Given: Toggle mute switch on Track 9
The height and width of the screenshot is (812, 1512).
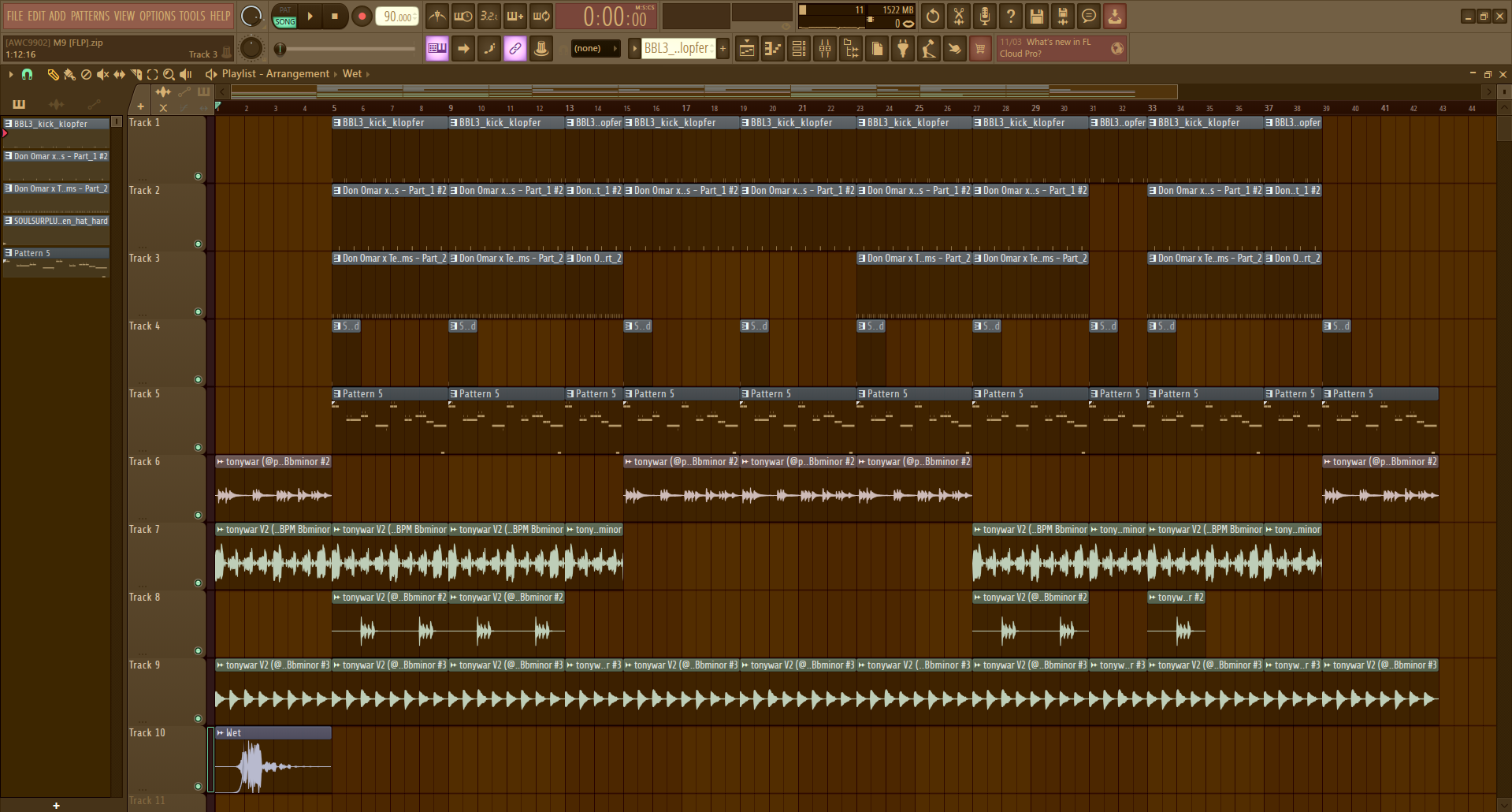Looking at the screenshot, I should coord(198,719).
